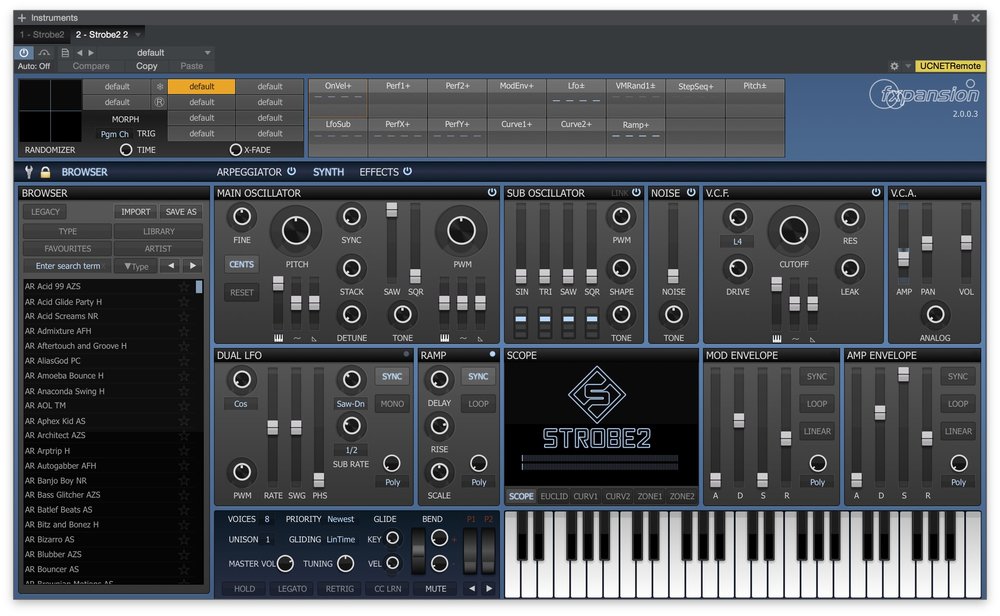Click IMPORT in the browser

coord(136,212)
